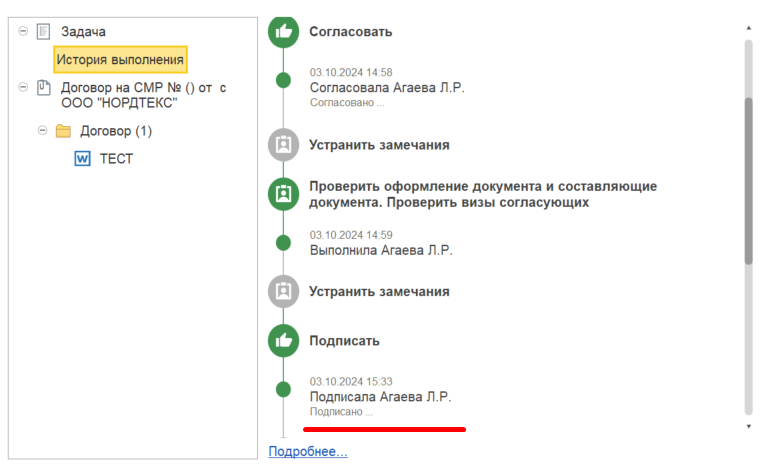This screenshot has width=781, height=466.
Task: Click the first Устранить замечания heading
Action: [379, 145]
